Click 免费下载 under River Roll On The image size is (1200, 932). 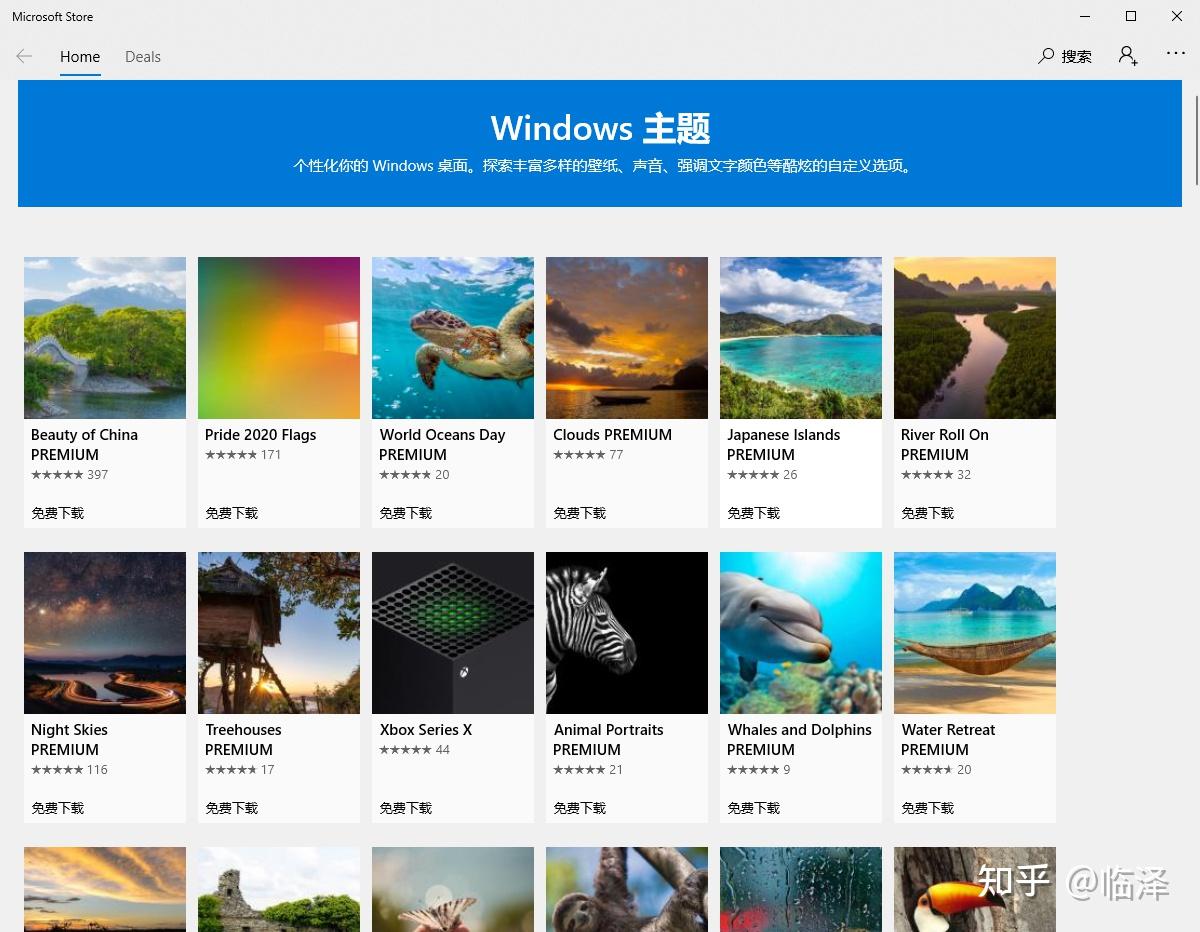(x=928, y=513)
